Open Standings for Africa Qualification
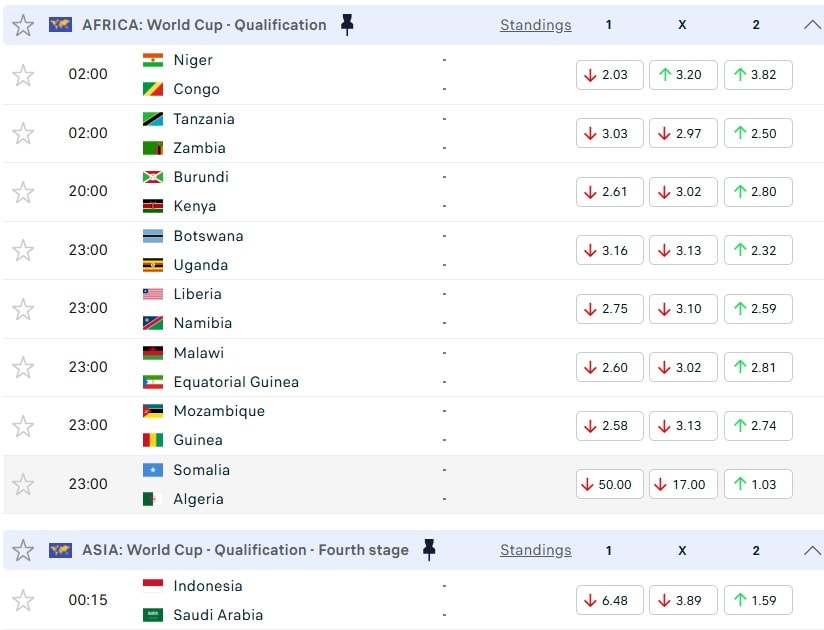This screenshot has height=630, width=824. click(536, 25)
